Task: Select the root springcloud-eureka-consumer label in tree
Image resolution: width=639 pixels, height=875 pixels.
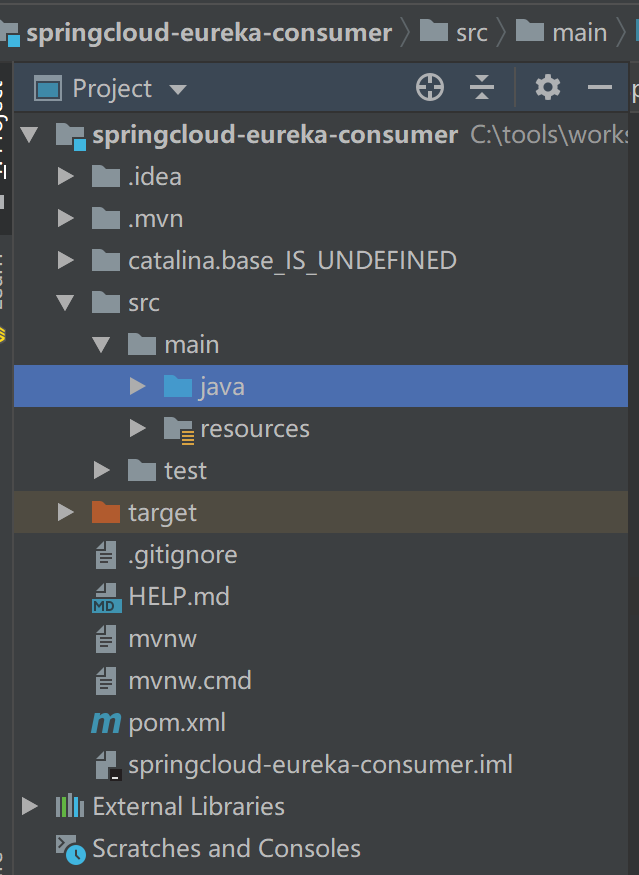Action: [x=275, y=136]
